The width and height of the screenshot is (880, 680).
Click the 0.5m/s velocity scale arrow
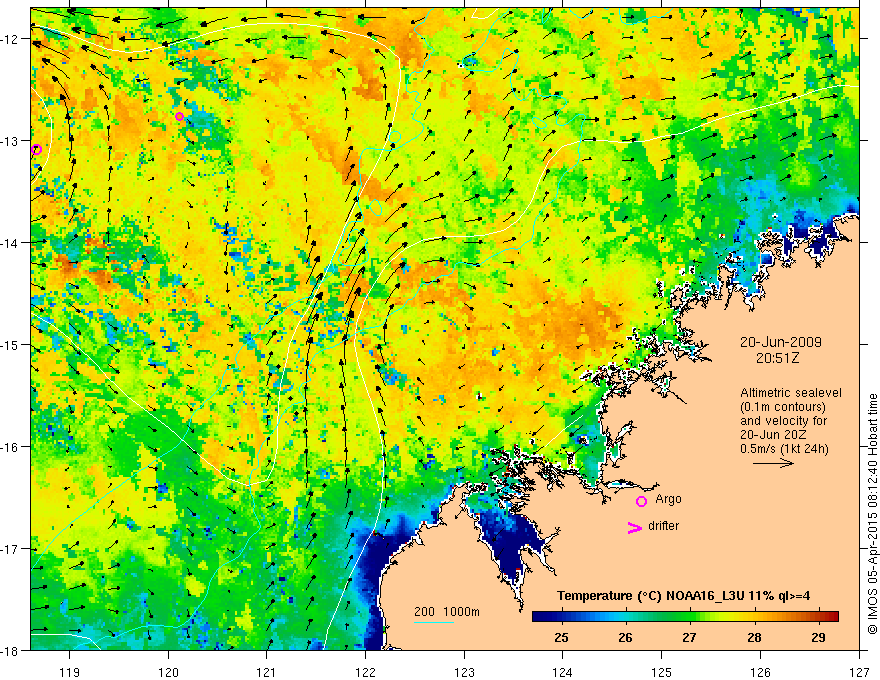click(773, 463)
